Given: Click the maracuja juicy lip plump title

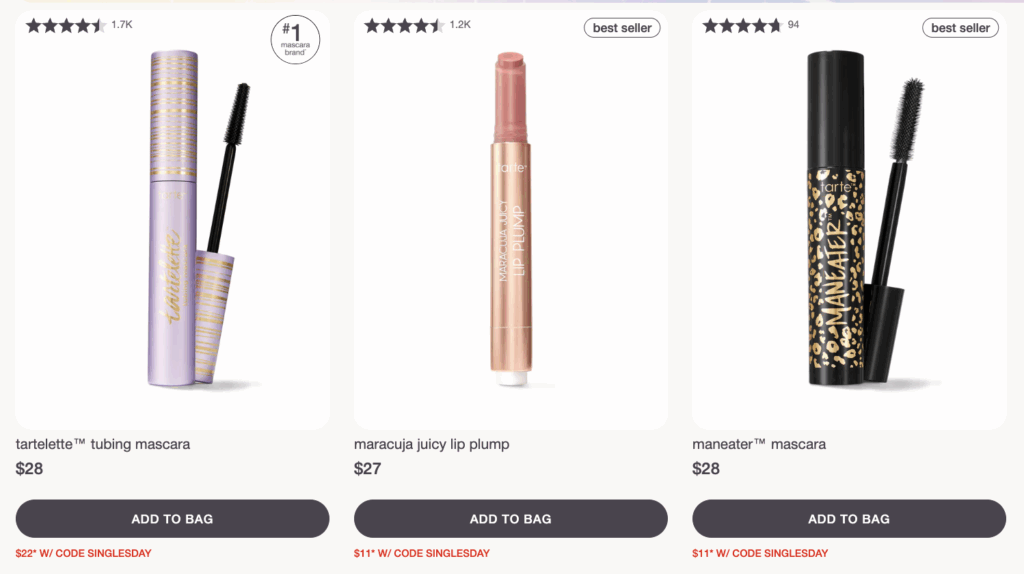Looking at the screenshot, I should (x=432, y=444).
